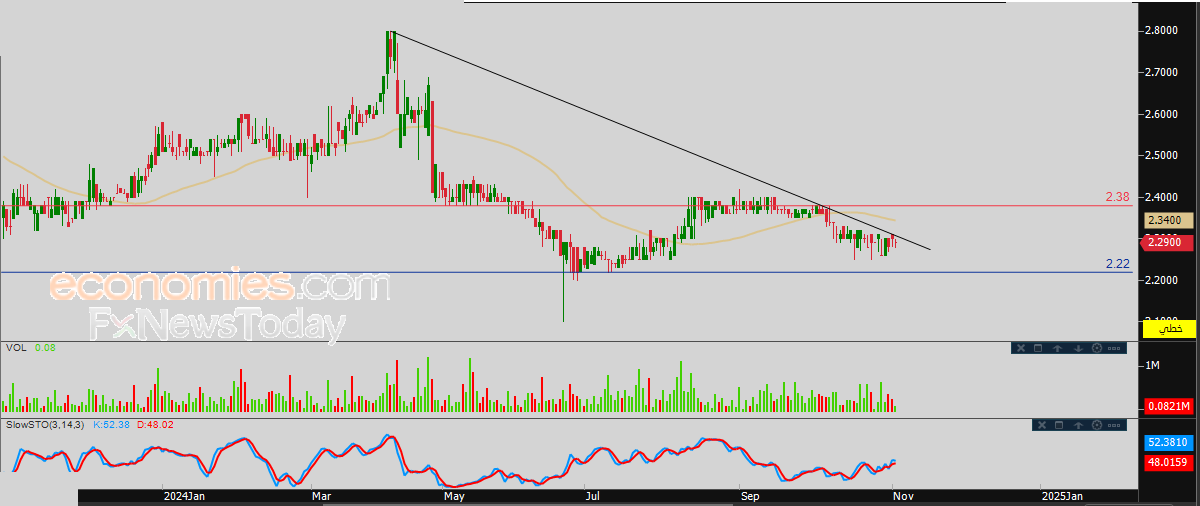Click the 2.5000 price axis label
Screen dimensions: 1200x506
(1163, 155)
